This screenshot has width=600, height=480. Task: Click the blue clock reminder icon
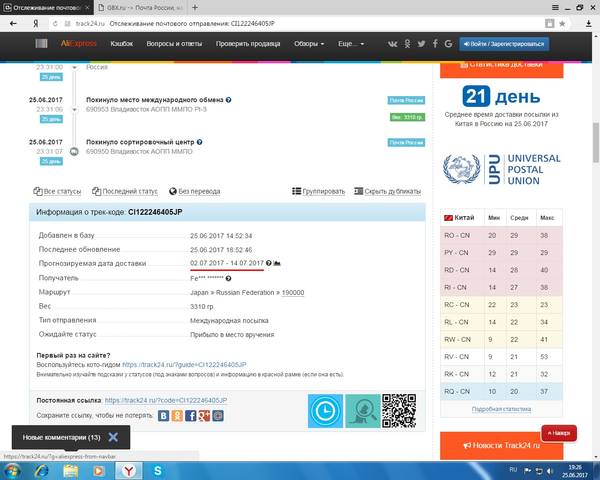325,411
